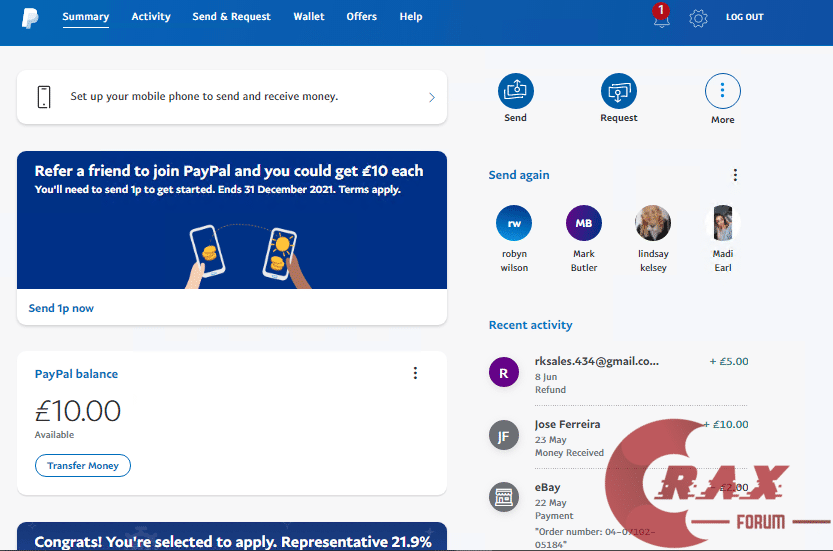The height and width of the screenshot is (551, 833).
Task: Click the + £5.00 refund amount
Action: pos(729,361)
